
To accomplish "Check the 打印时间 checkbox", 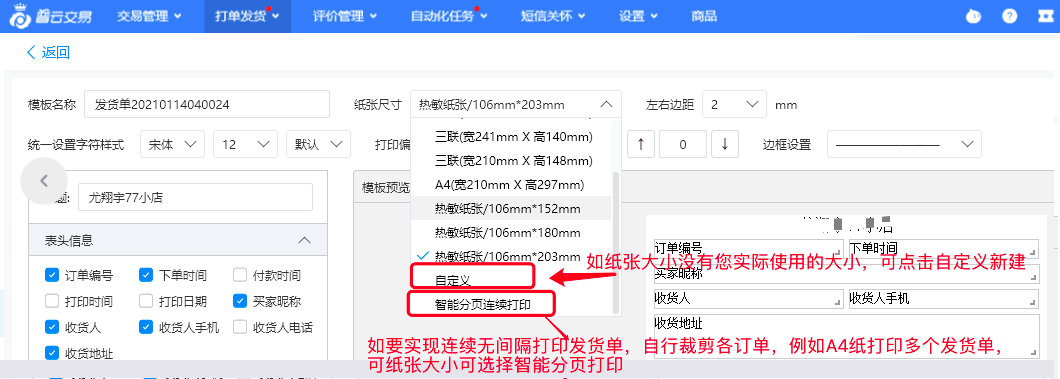I will (x=51, y=301).
